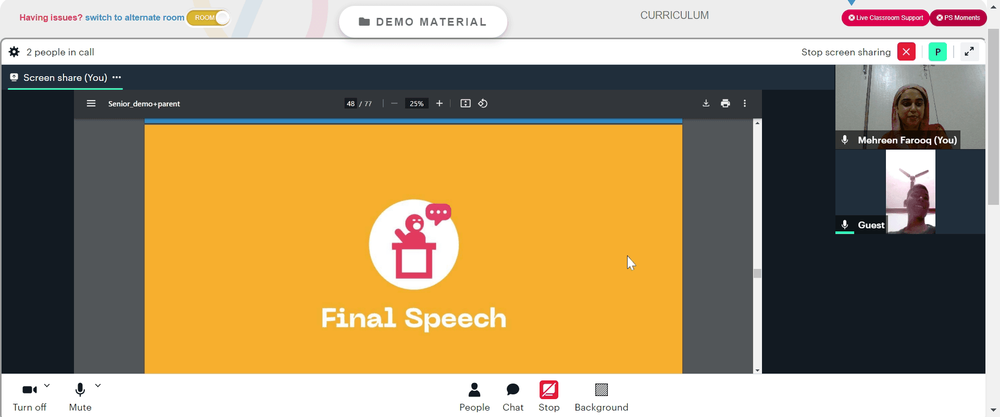
Task: Open the People panel
Action: [x=474, y=398]
